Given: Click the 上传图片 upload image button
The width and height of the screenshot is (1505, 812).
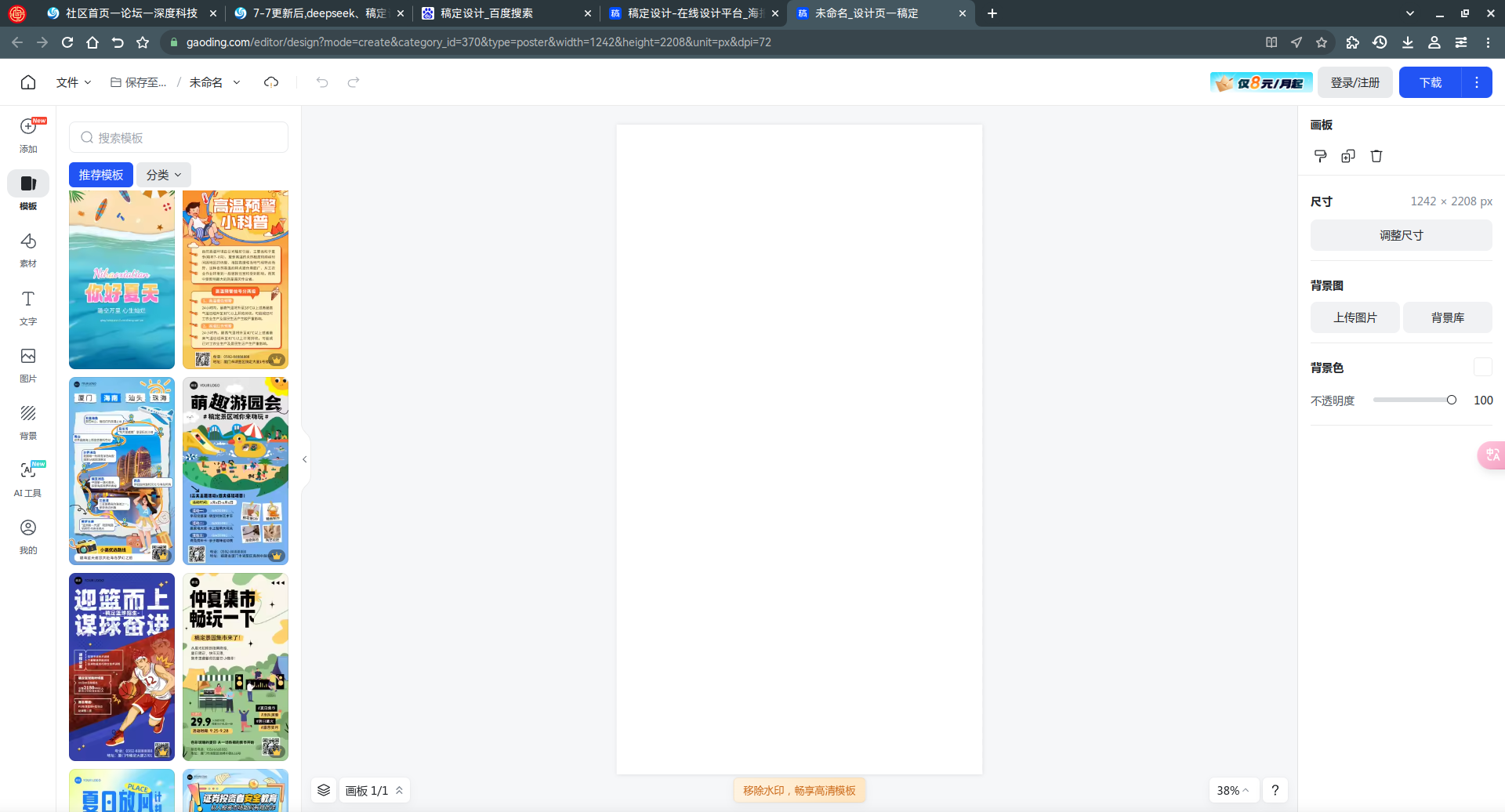Looking at the screenshot, I should pyautogui.click(x=1355, y=317).
